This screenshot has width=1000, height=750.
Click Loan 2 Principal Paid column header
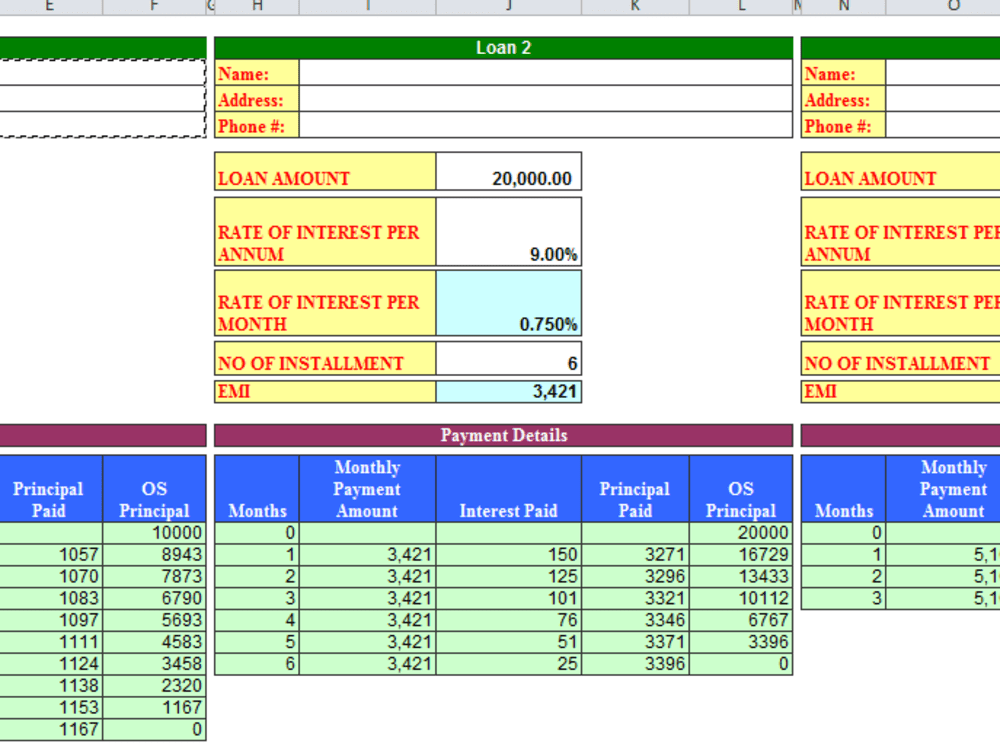[x=635, y=489]
